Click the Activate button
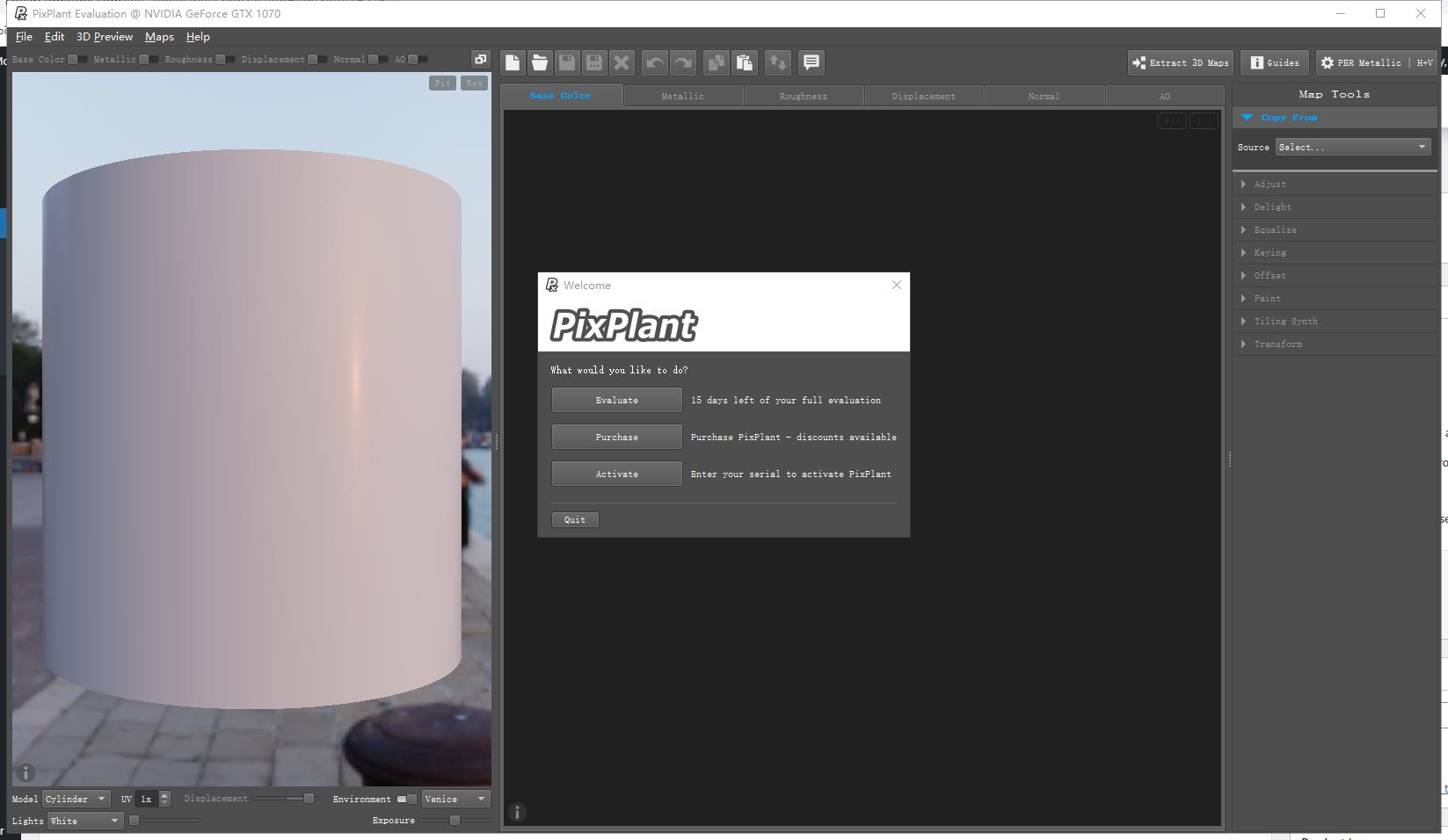 pos(617,474)
